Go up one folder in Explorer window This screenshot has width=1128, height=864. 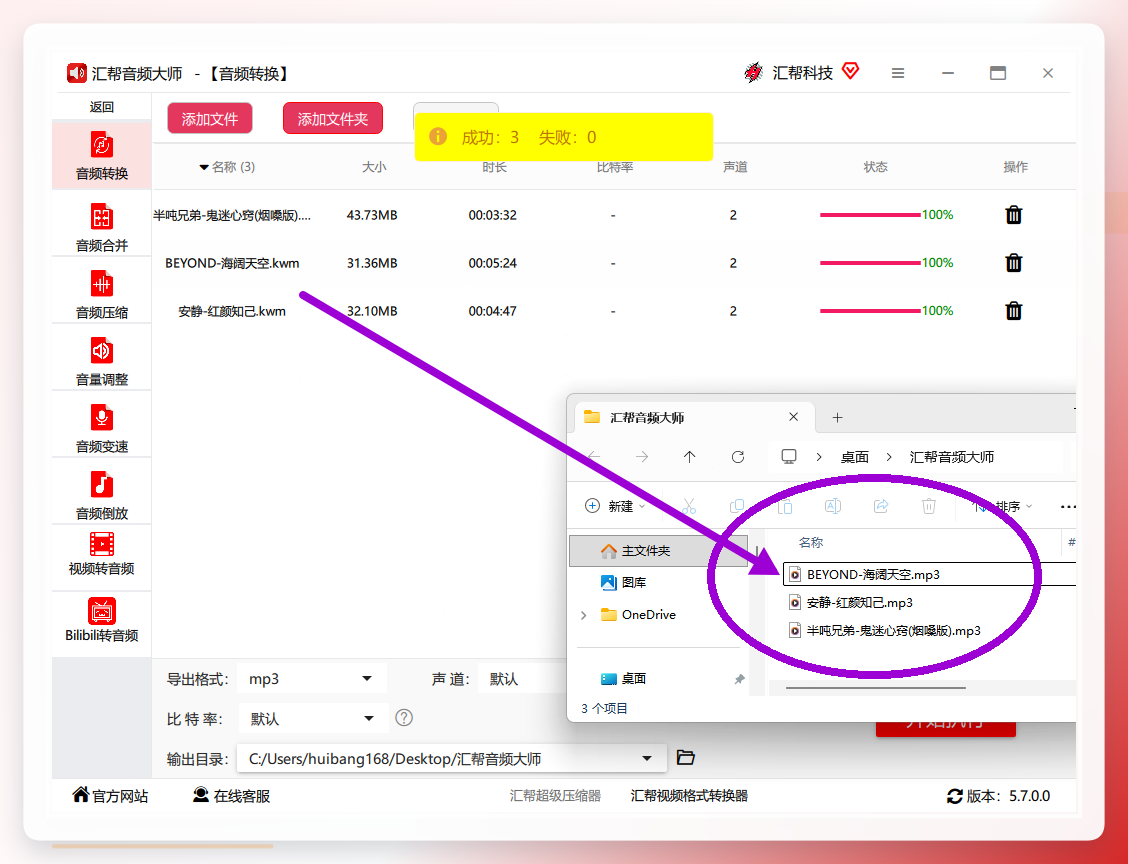(x=689, y=457)
